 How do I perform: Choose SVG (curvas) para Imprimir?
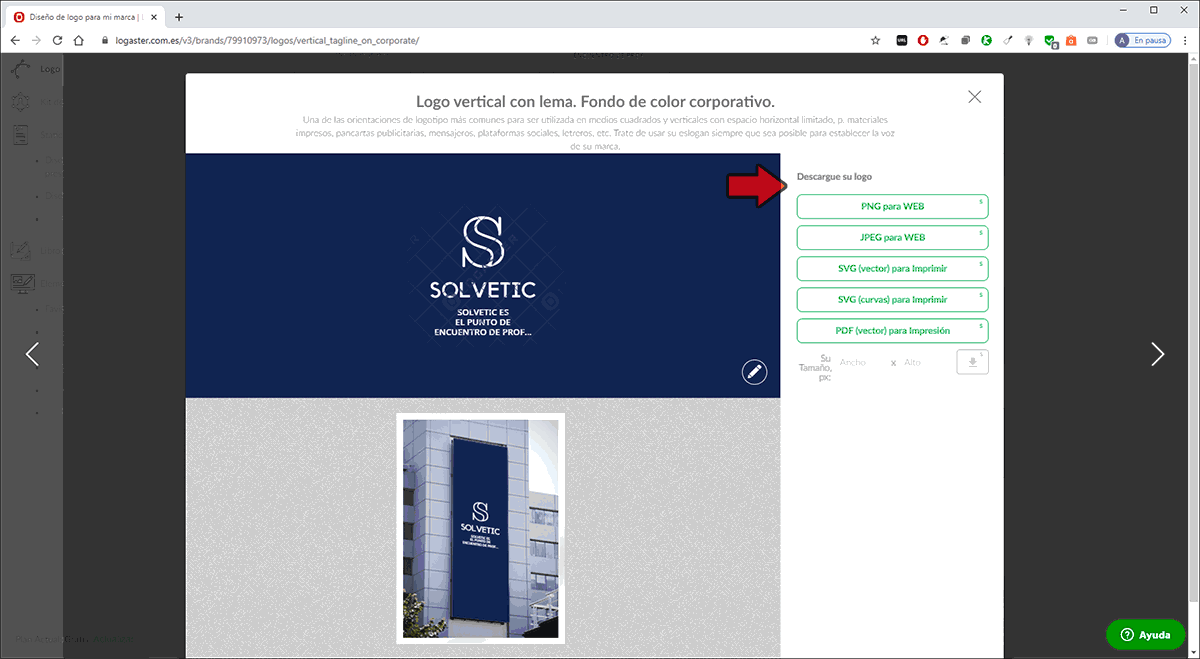click(892, 299)
